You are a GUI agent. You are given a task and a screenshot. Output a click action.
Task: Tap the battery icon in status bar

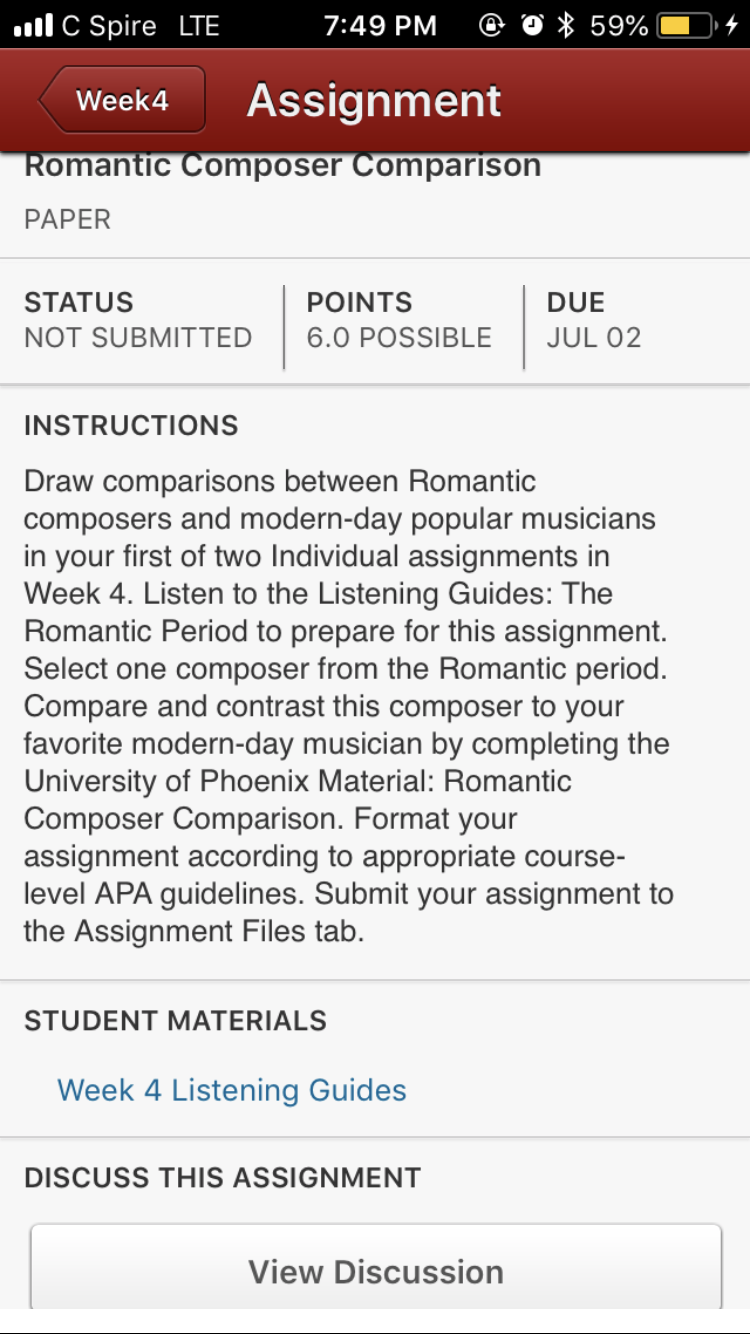pos(686,25)
